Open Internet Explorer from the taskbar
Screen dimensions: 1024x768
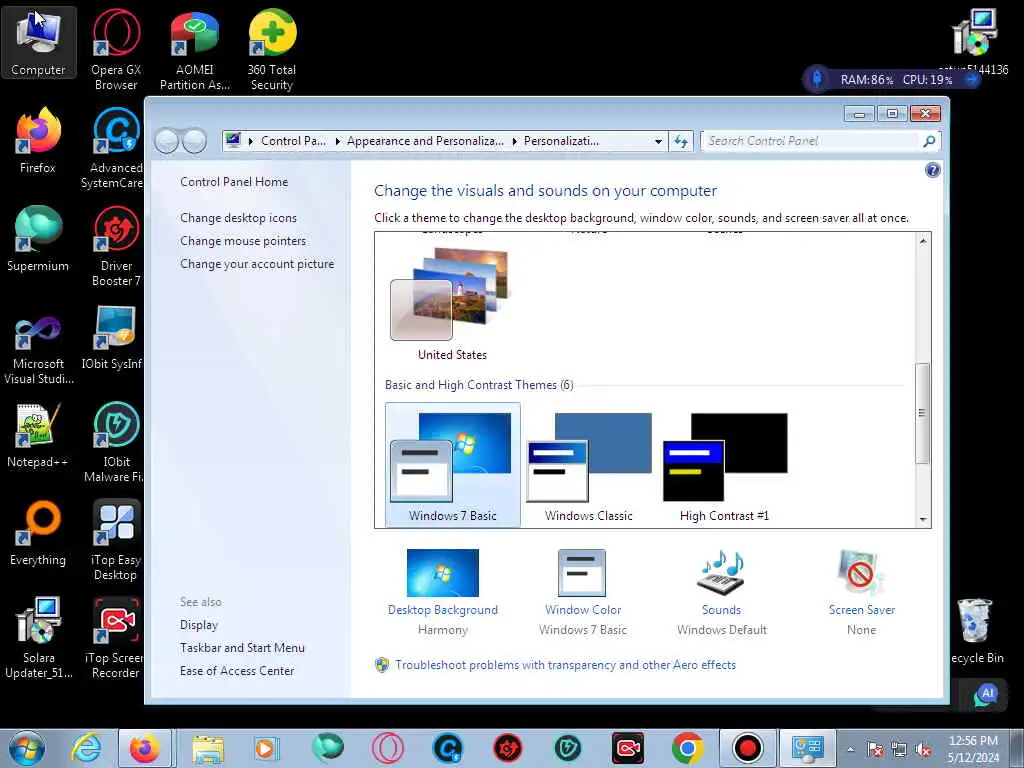tap(86, 748)
